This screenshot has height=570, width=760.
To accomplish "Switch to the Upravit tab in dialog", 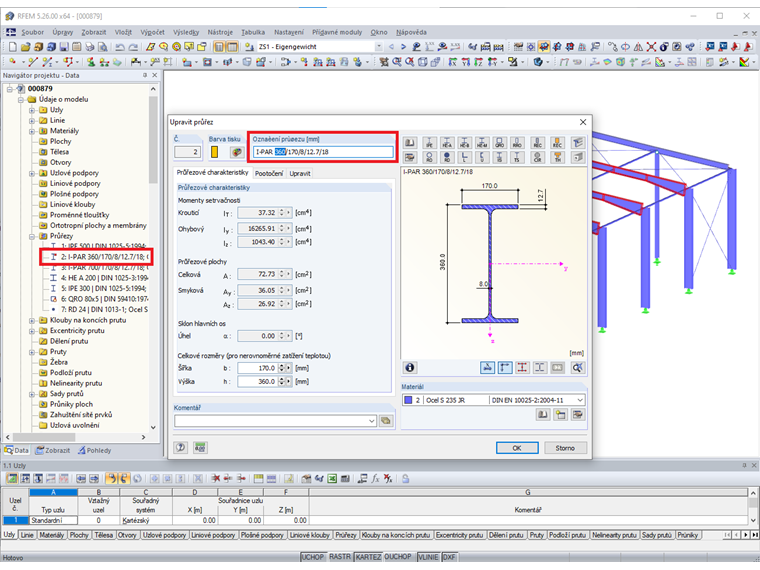I will (300, 174).
